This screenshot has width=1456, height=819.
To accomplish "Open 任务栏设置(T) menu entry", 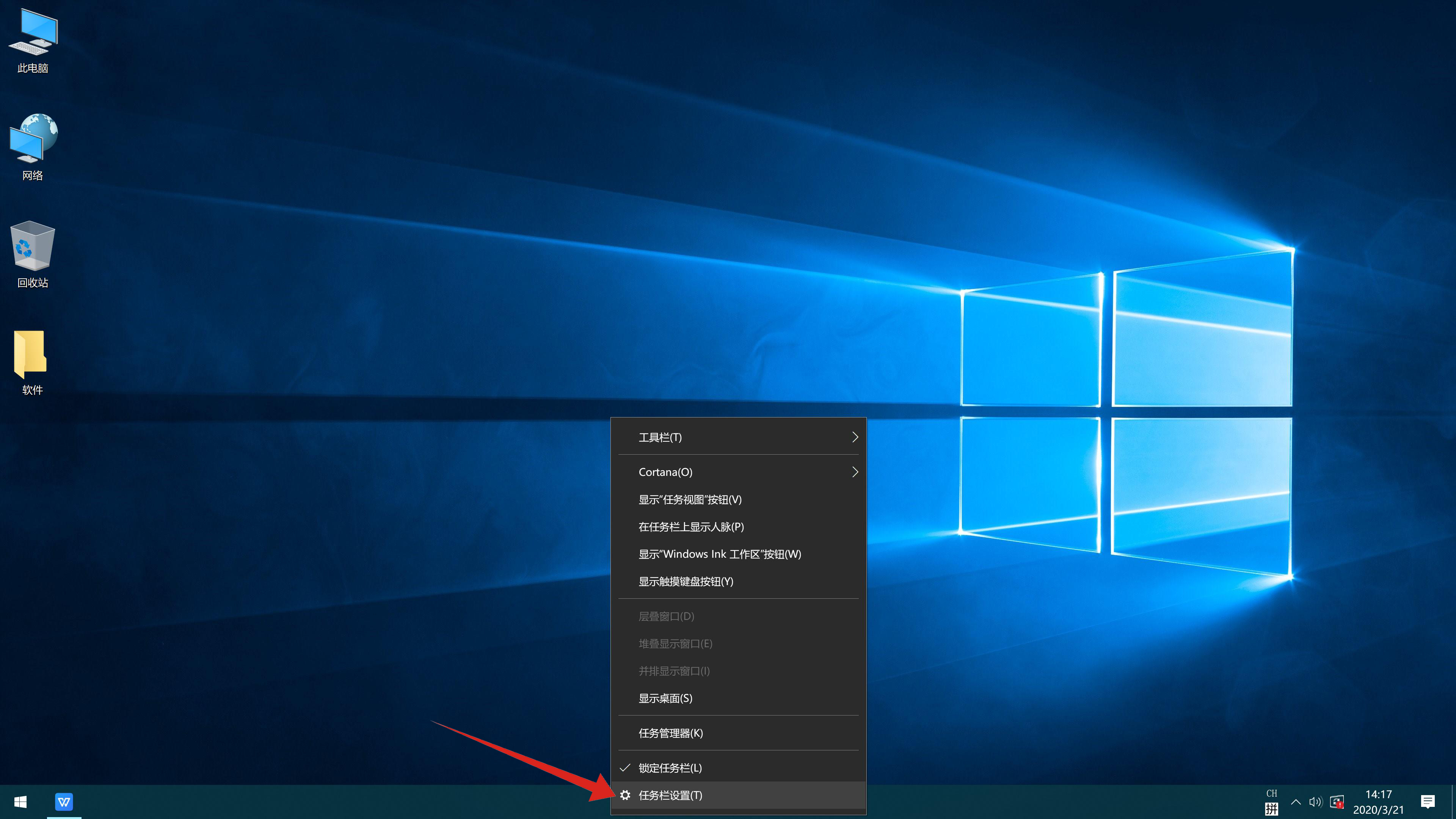I will pos(738,795).
